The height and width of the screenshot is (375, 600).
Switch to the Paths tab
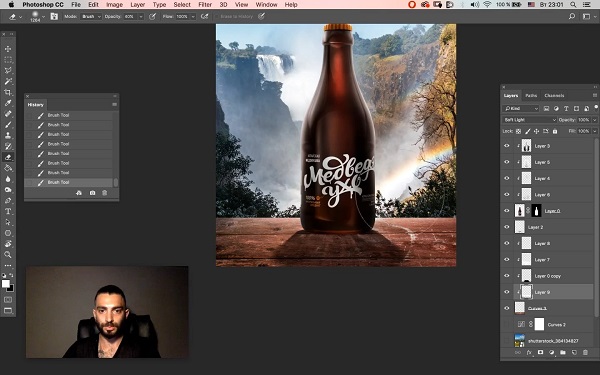click(531, 96)
